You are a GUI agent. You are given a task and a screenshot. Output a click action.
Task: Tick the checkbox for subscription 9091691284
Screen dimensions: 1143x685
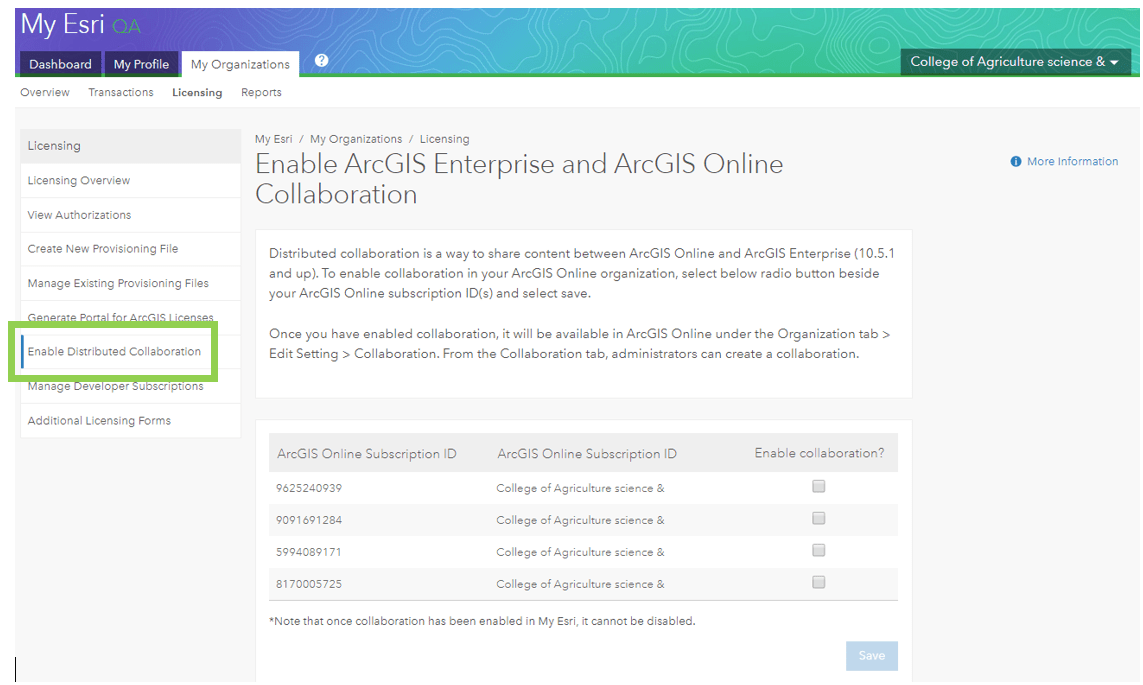(x=819, y=518)
